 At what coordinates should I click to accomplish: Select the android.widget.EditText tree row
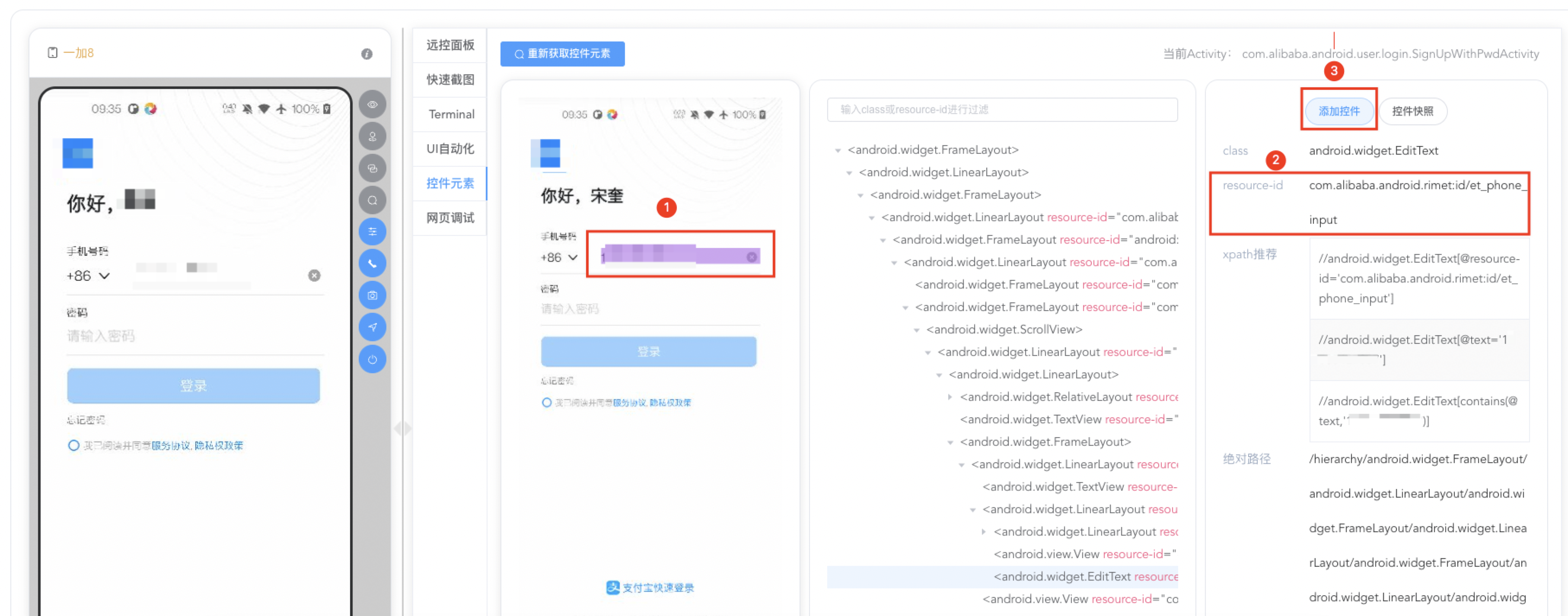pos(1002,576)
